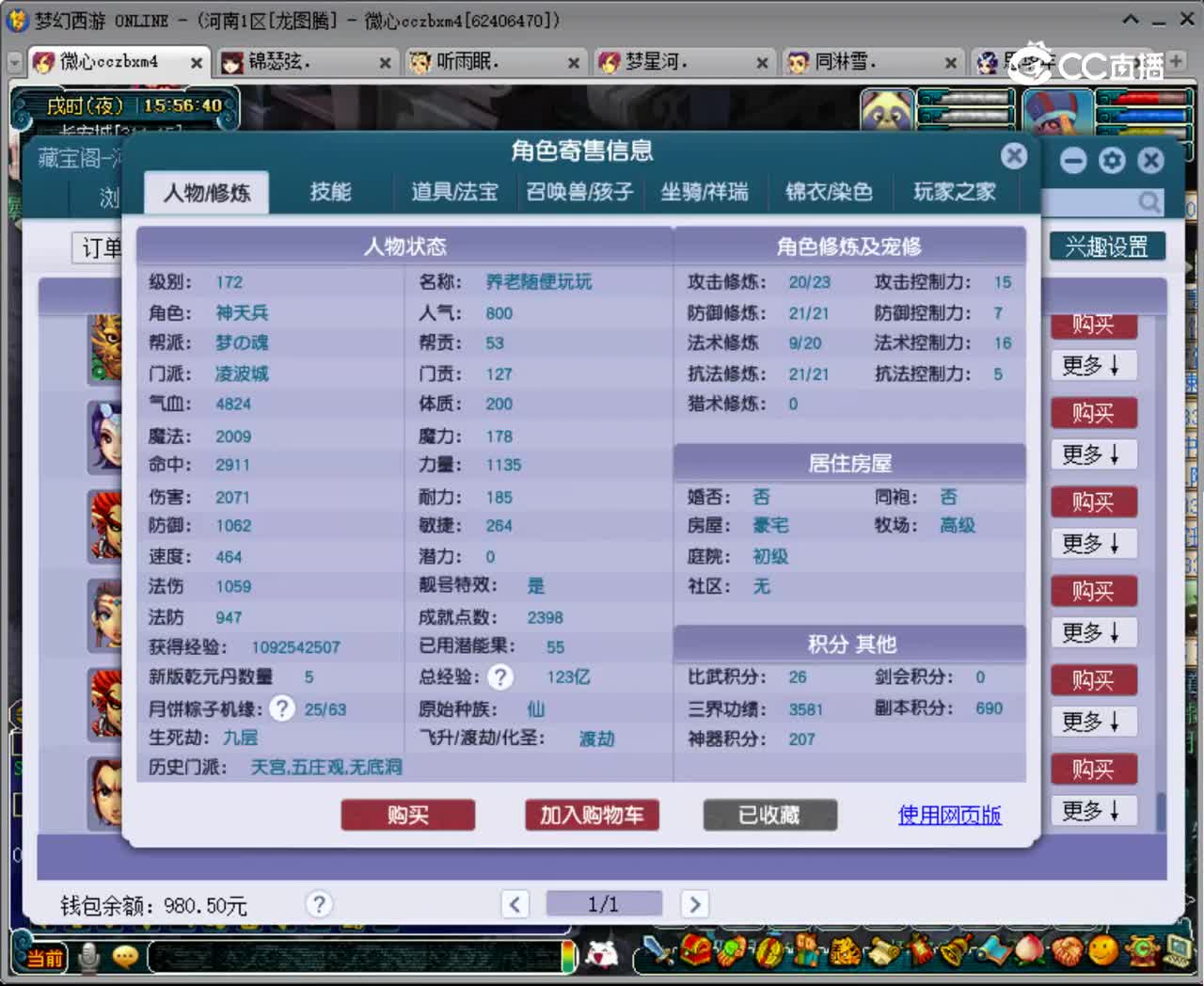
Task: Click the listing scrollbar thumb at right
Action: [1161, 811]
